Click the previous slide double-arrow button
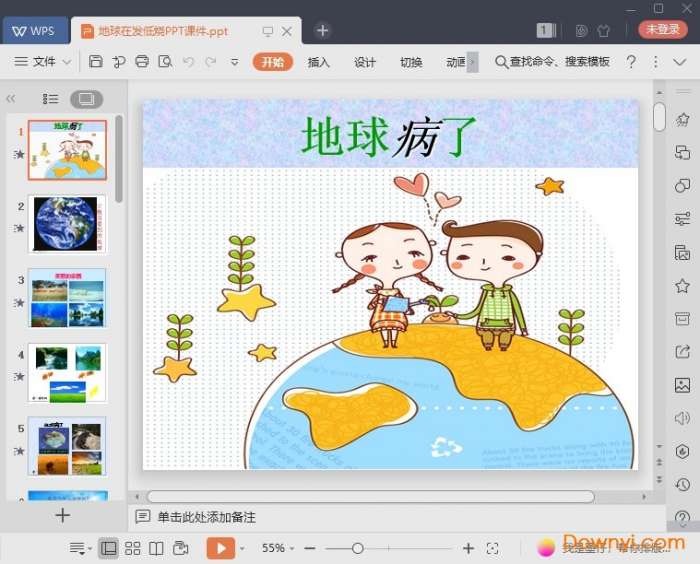 click(659, 462)
